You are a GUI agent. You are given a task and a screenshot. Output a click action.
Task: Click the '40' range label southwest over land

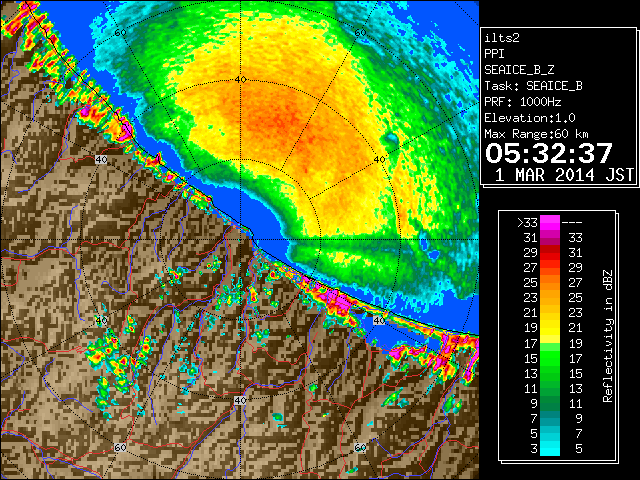click(101, 320)
